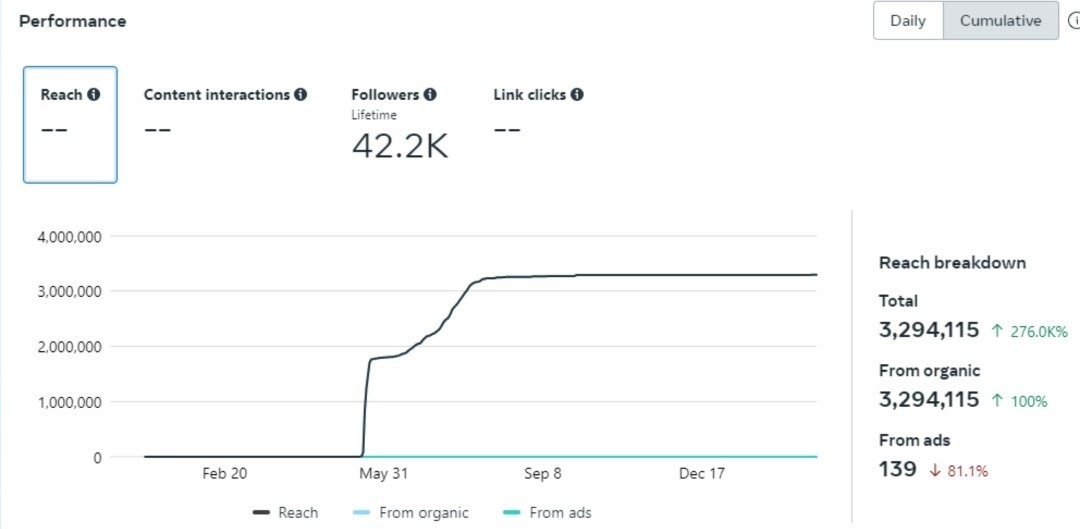Switch the chart to Daily view
This screenshot has height=529, width=1080.
907,21
